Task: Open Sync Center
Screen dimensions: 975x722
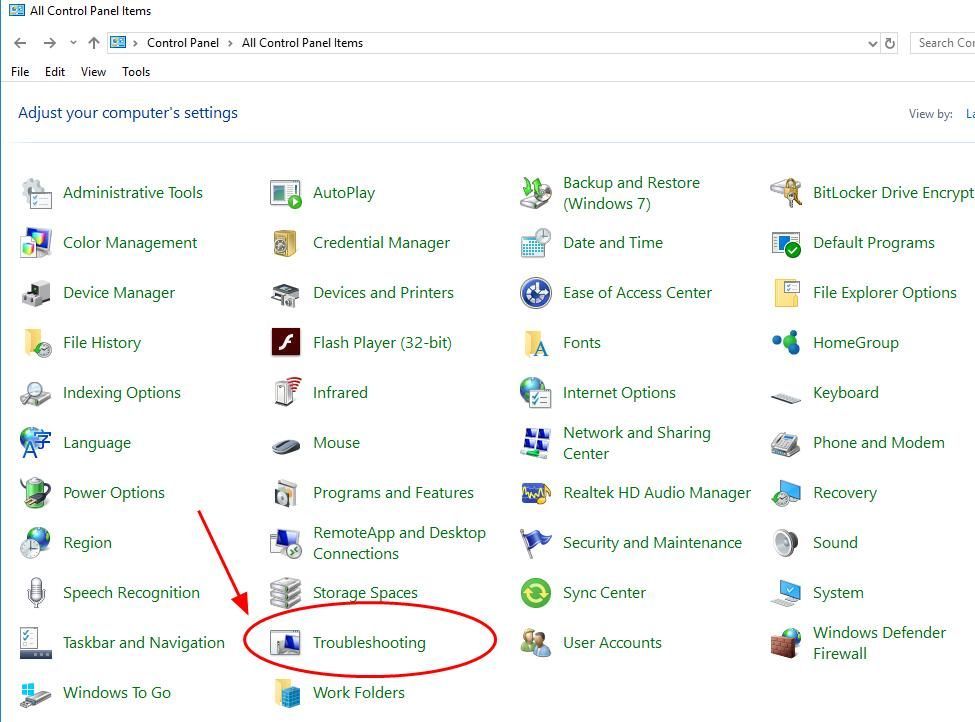Action: pyautogui.click(x=604, y=593)
